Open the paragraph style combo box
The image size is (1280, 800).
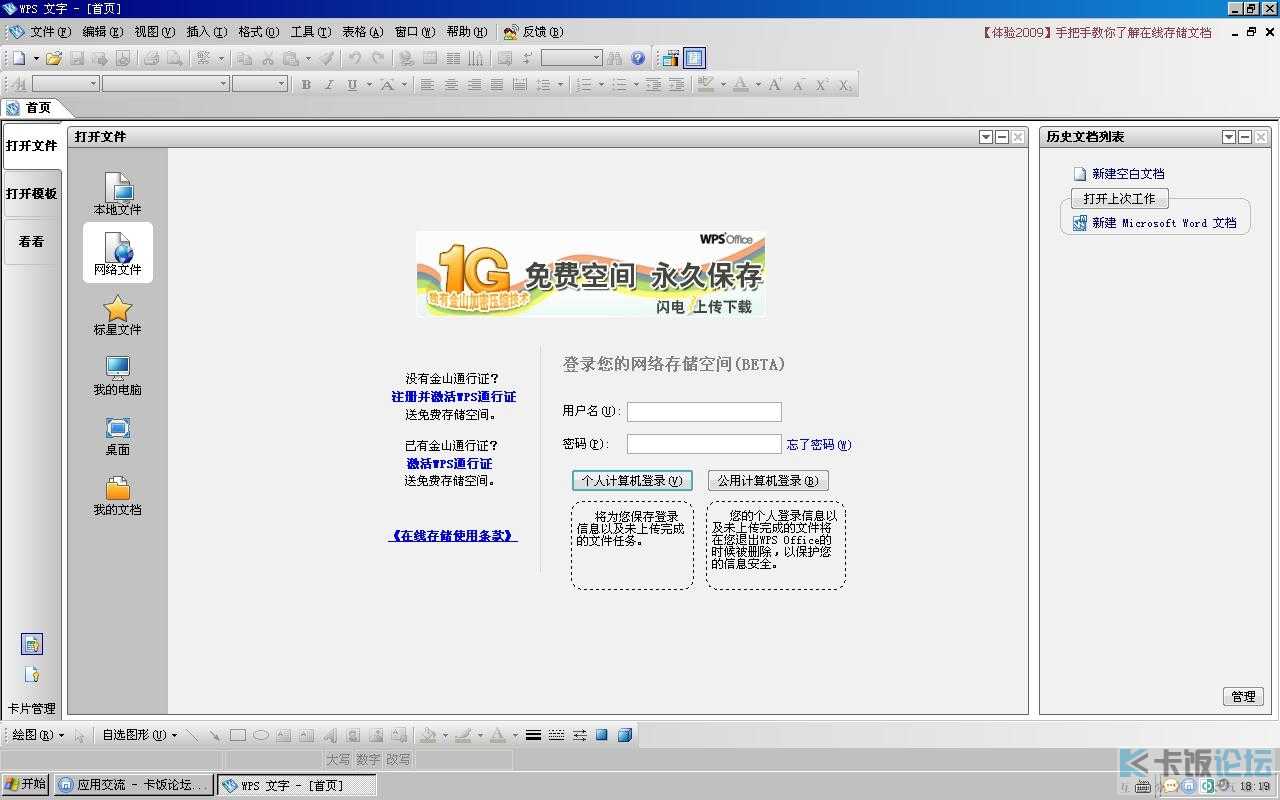pos(65,85)
